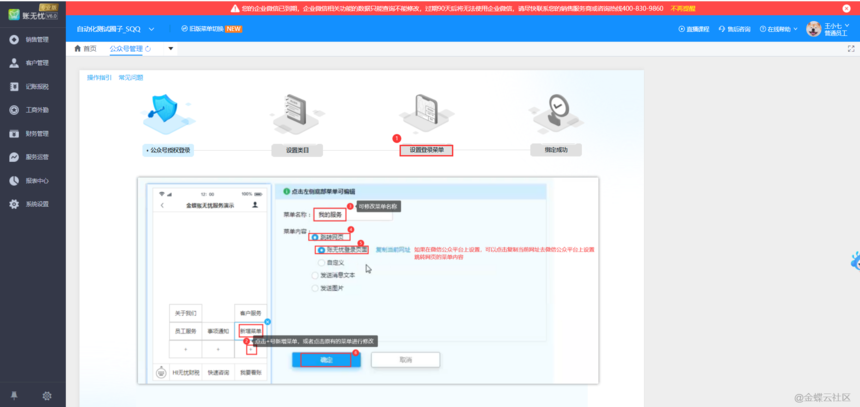This screenshot has width=860, height=407.
Task: Select the 发送图片 radio button
Action: click(315, 288)
